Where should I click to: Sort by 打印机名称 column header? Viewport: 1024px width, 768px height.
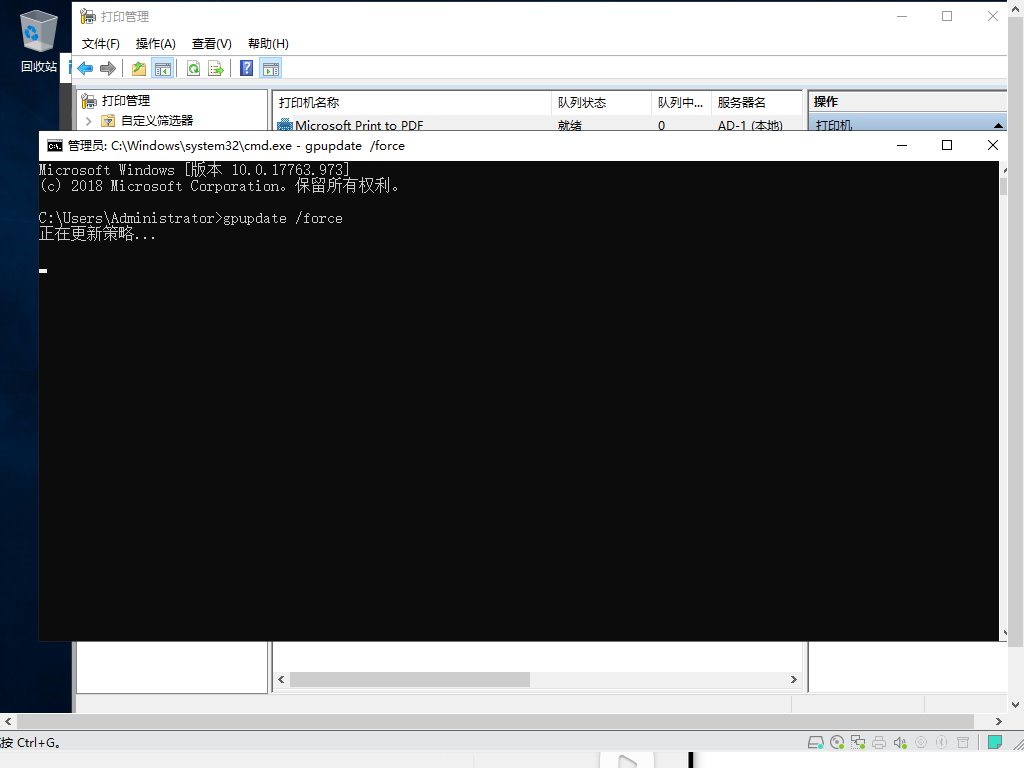[x=411, y=103]
